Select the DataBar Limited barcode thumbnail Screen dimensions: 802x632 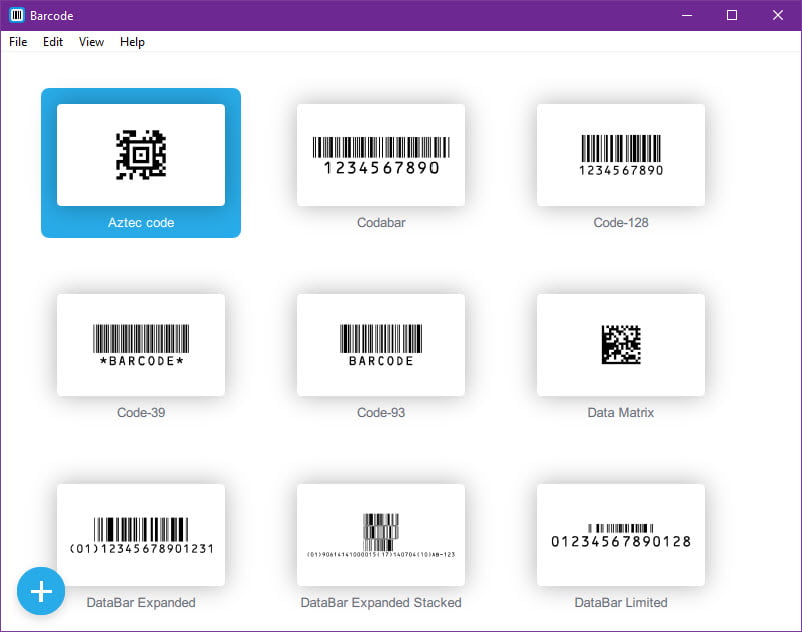coord(621,535)
